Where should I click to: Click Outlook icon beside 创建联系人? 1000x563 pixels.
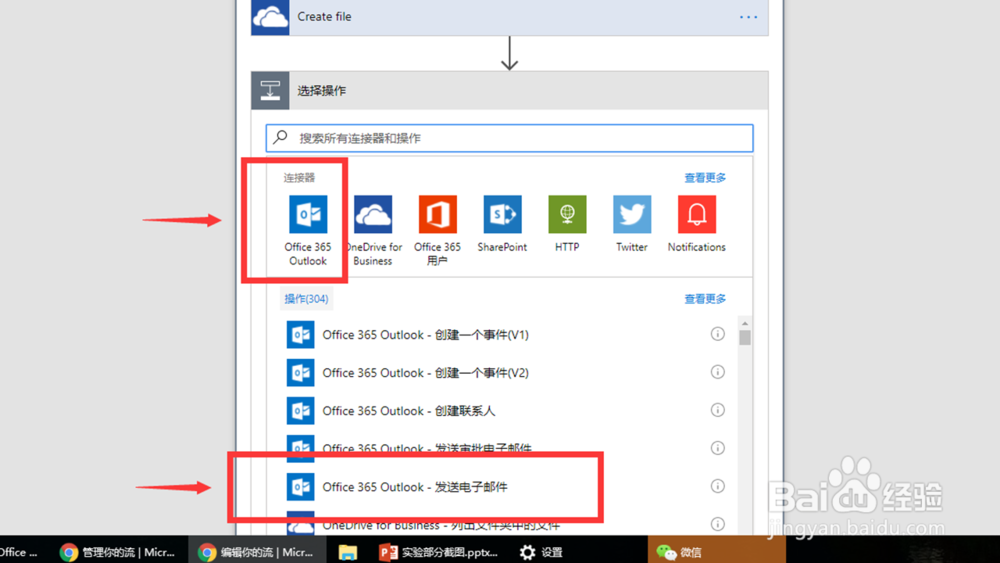click(300, 411)
